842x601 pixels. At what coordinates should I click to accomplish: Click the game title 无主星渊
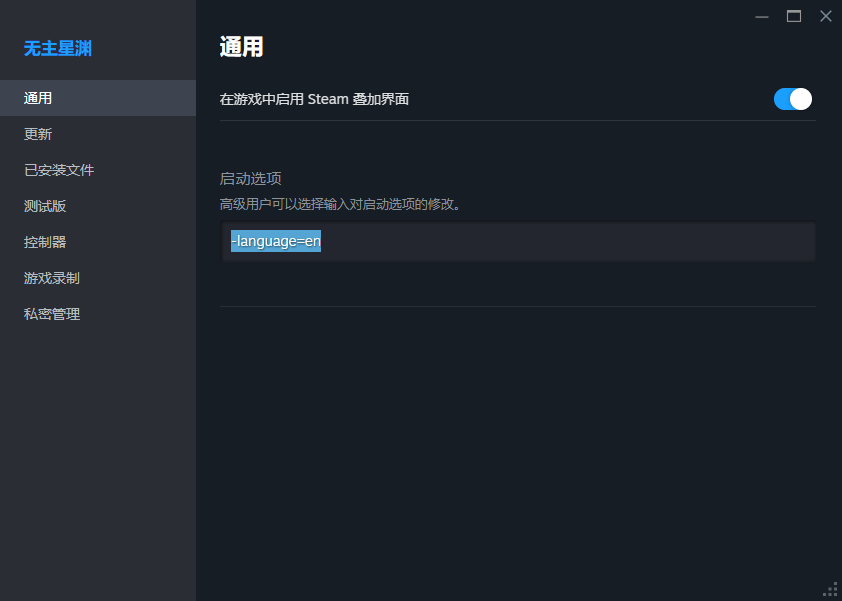click(x=57, y=49)
